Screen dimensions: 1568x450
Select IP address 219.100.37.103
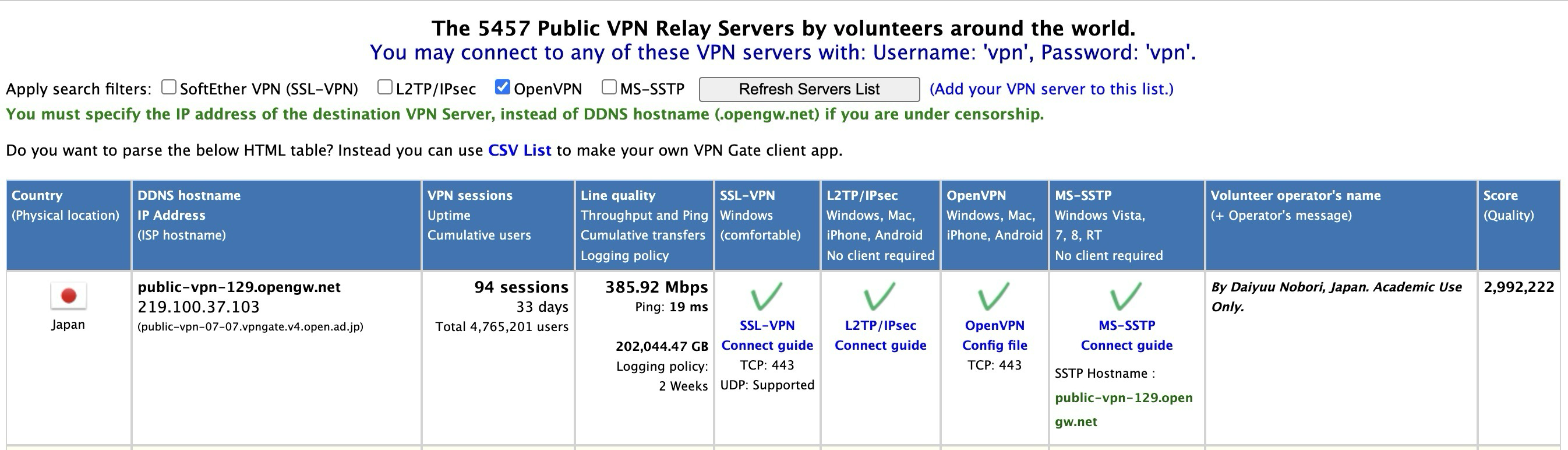pos(199,307)
